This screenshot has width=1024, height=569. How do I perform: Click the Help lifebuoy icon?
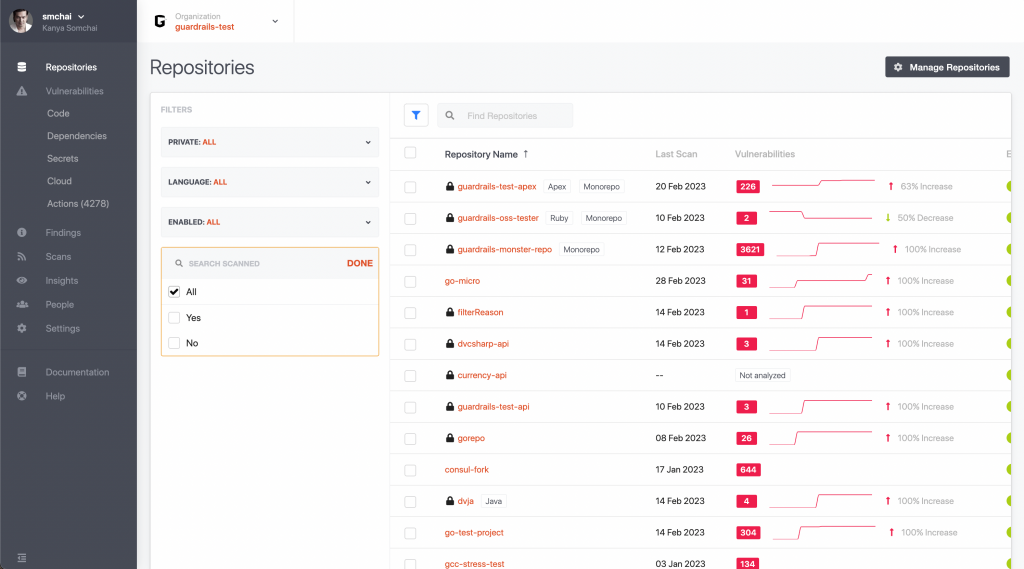[x=22, y=396]
